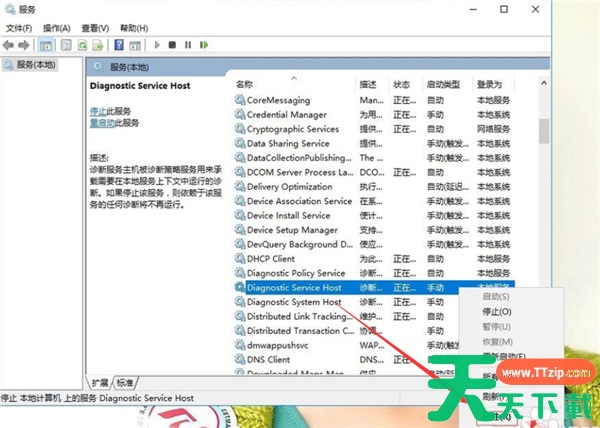600x428 pixels.
Task: Open the 查看(V) menu
Action: point(95,28)
